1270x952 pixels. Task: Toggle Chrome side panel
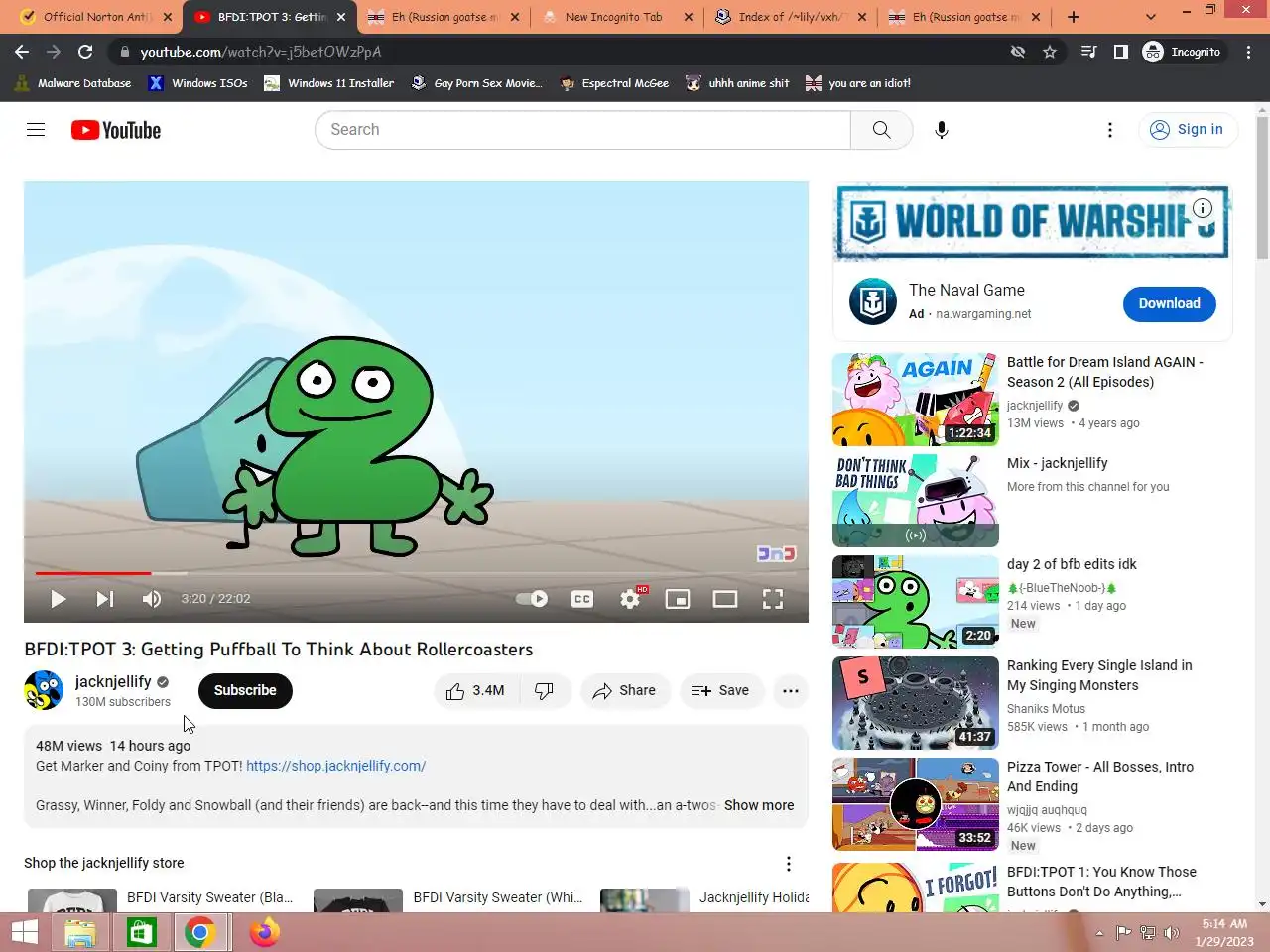pos(1121,52)
